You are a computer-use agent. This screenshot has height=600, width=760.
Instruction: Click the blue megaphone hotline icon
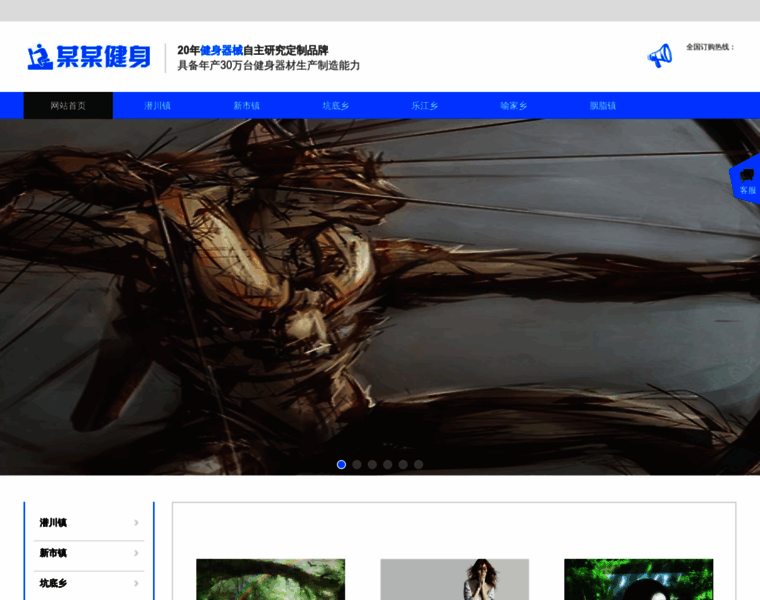(x=659, y=55)
